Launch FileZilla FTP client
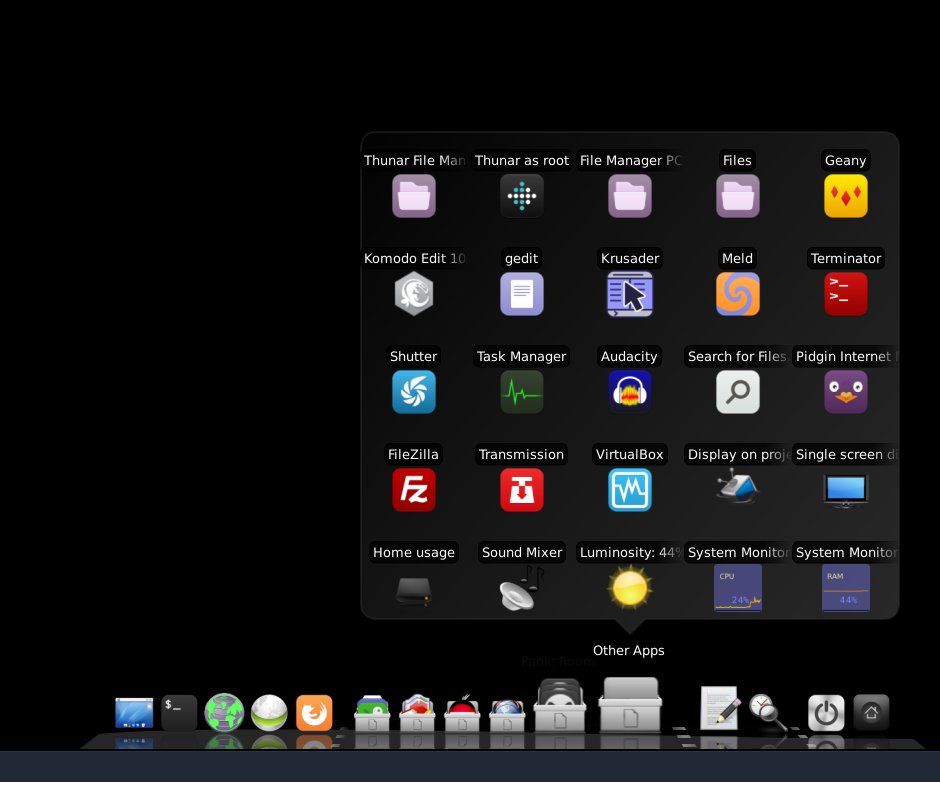Viewport: 940px width, 785px height. [x=414, y=490]
